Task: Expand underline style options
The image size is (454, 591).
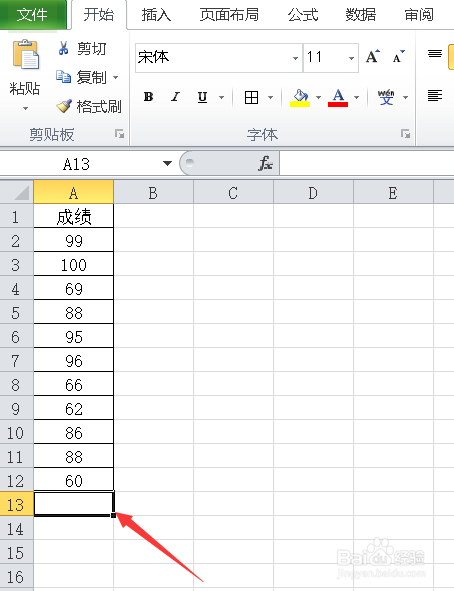Action: click(x=222, y=97)
